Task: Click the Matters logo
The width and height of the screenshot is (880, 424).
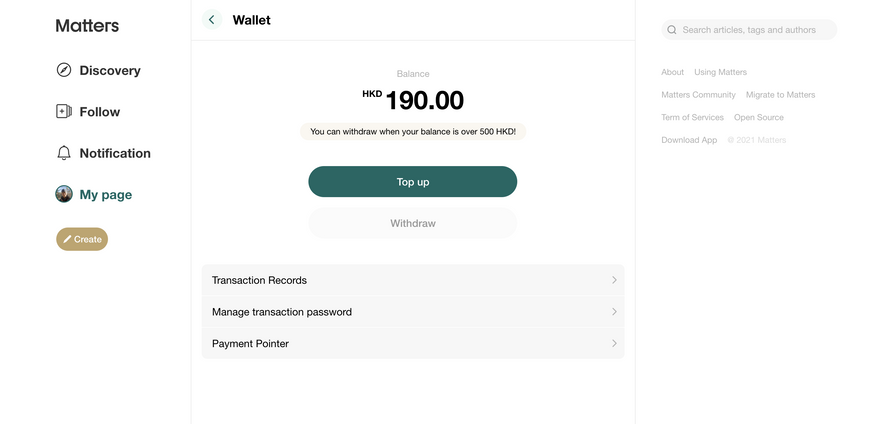Action: pos(87,25)
